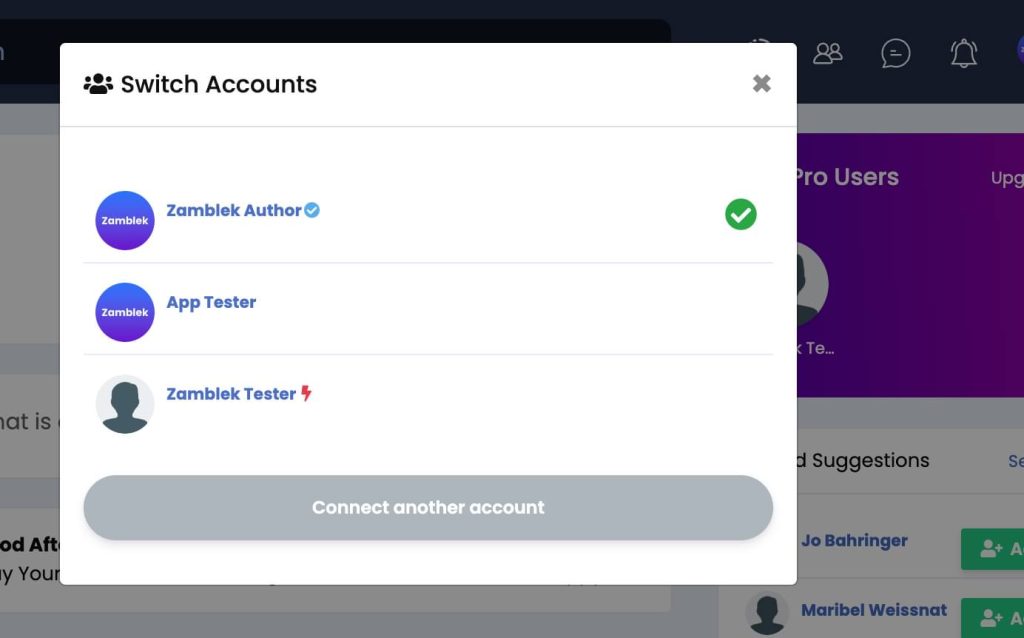Add Maribel Weissnat as a friend

pos(992,617)
